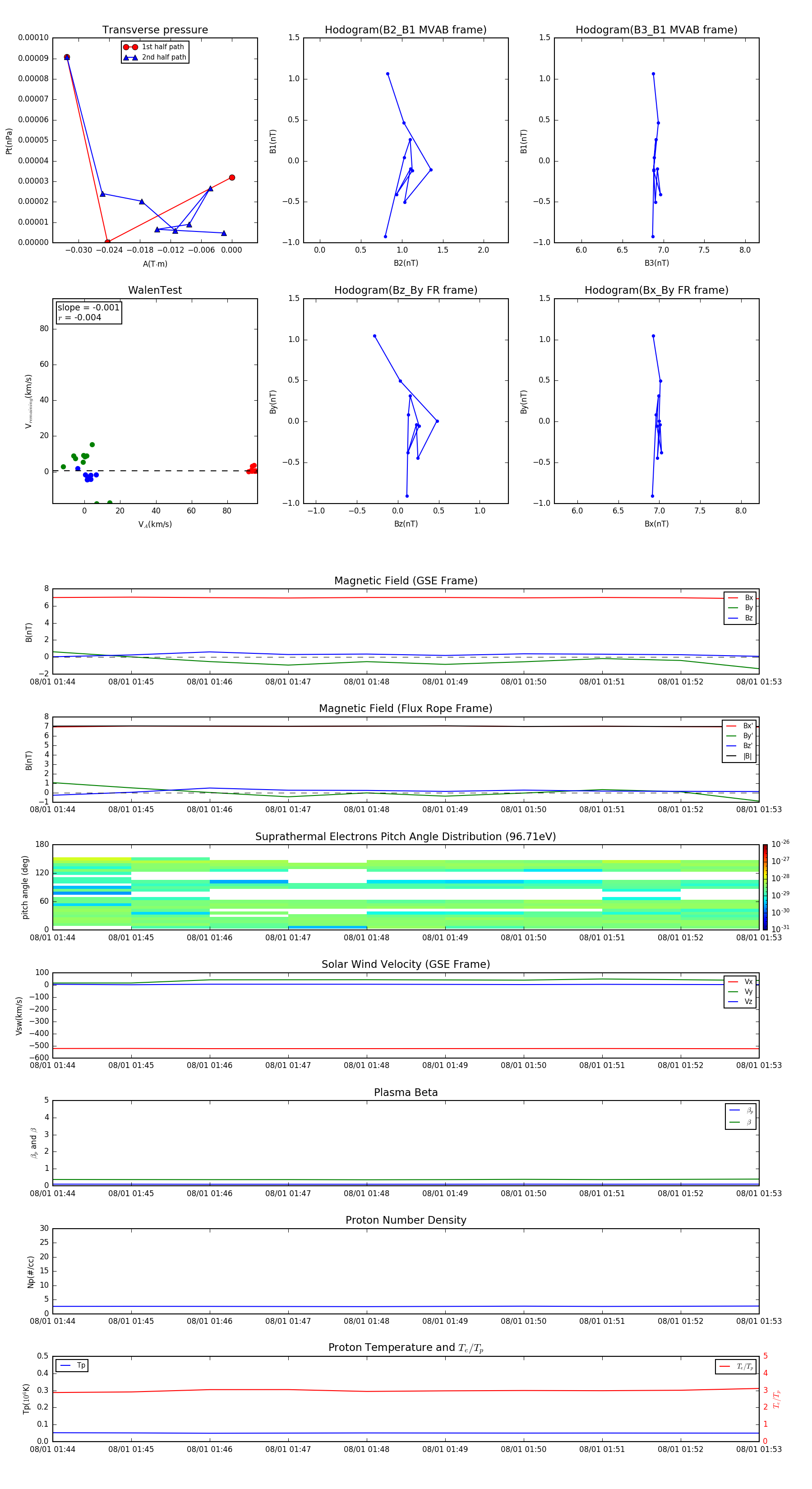The image size is (812, 1489).
Task: Select β entry in the Plasma Beta legend
Action: 741,1123
